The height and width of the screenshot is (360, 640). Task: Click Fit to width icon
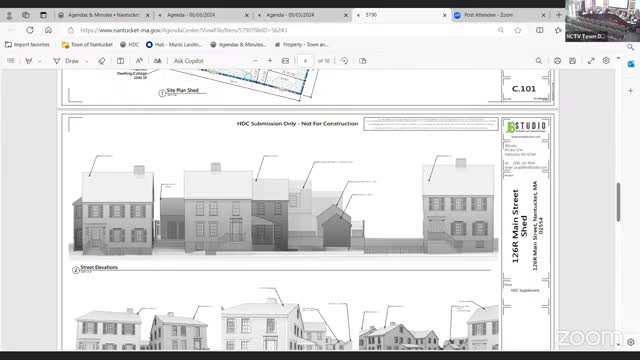point(285,61)
